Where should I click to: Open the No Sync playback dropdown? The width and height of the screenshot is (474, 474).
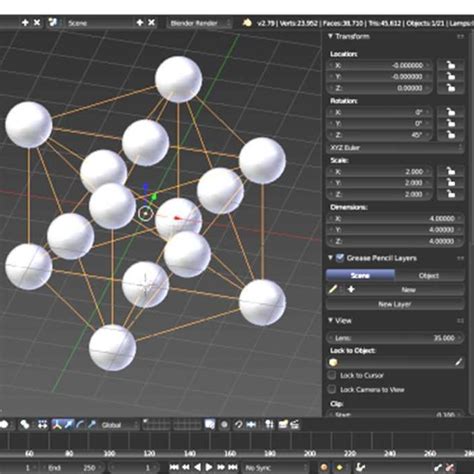point(275,468)
